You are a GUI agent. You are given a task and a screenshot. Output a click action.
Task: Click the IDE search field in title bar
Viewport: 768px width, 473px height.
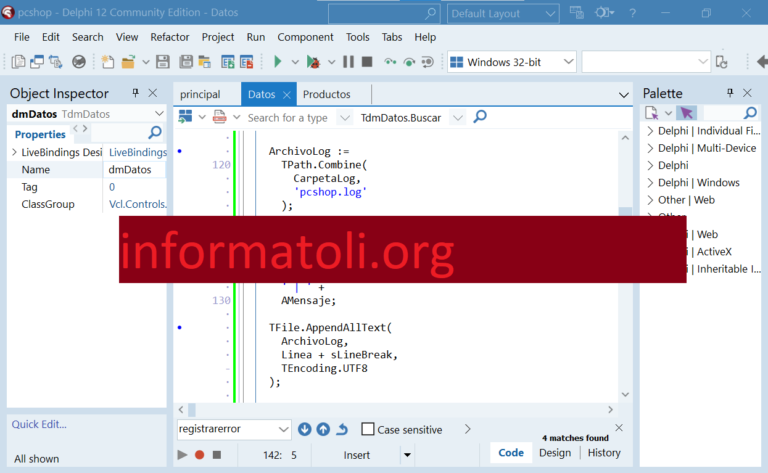tap(383, 14)
